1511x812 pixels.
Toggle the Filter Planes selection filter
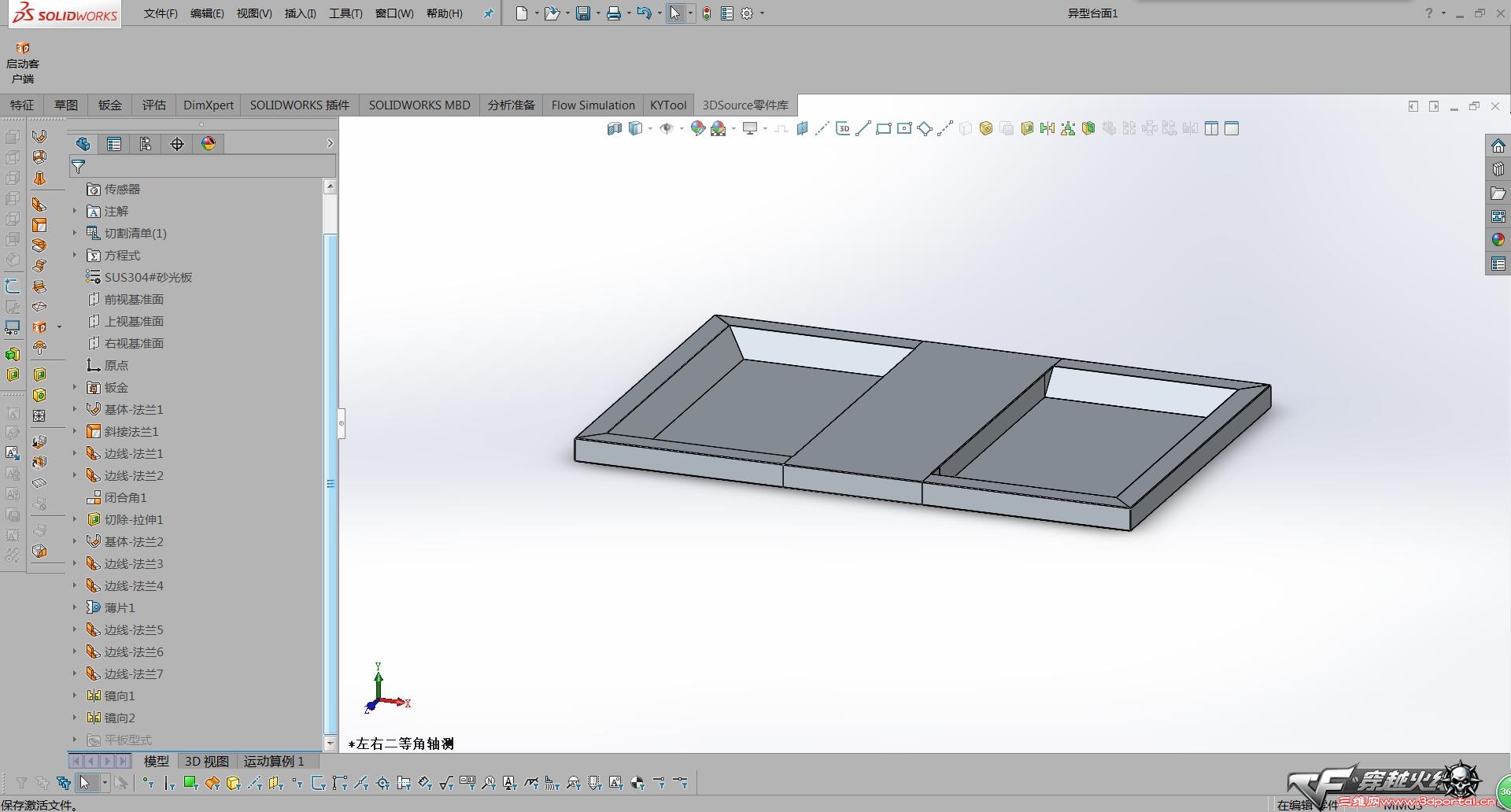pyautogui.click(x=275, y=783)
